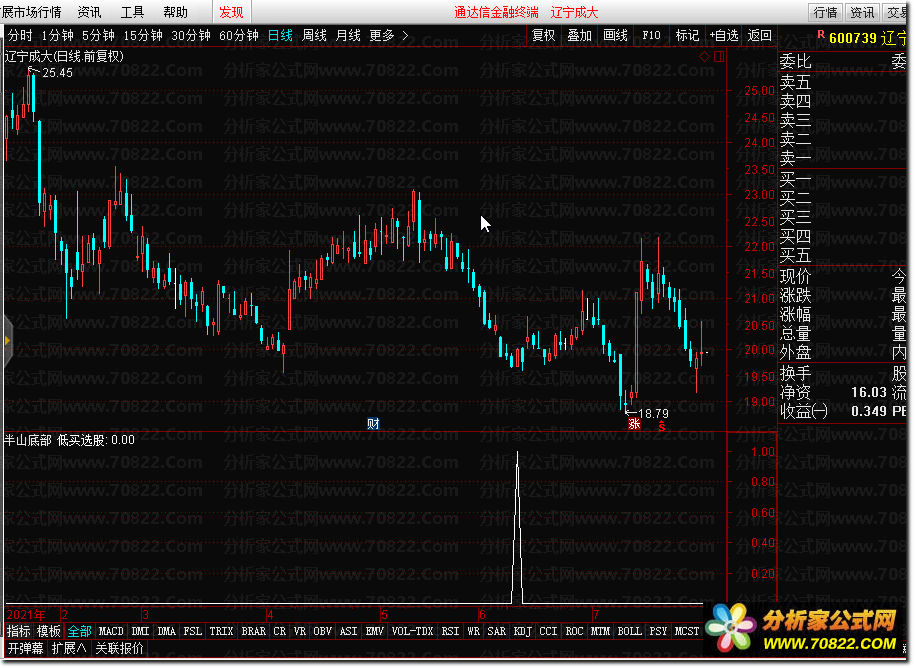Apply the FSL indicator
Viewport: 915px width, 668px height.
193,631
